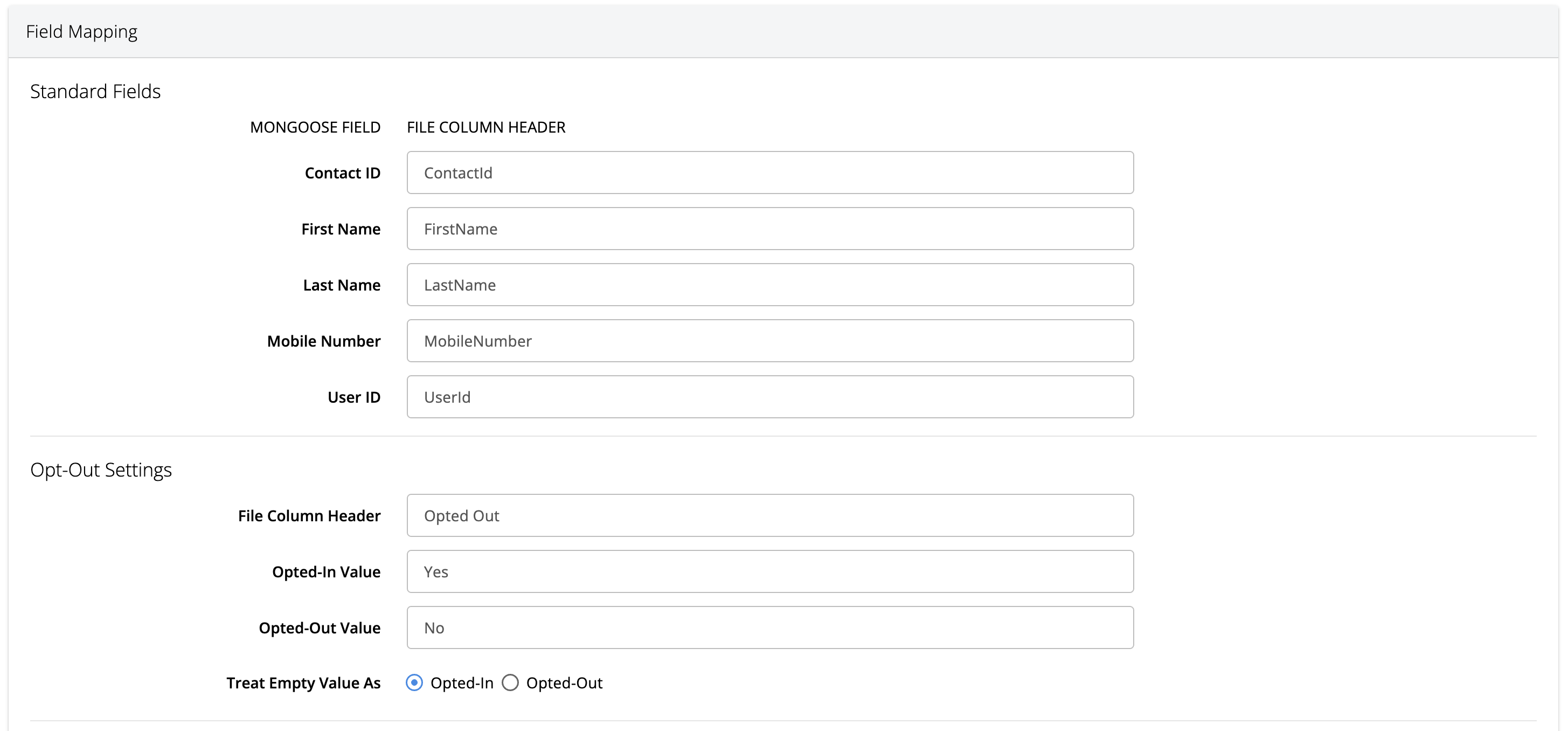Click the Field Mapping panel header
Screen dimensions: 1568x731
tap(81, 32)
